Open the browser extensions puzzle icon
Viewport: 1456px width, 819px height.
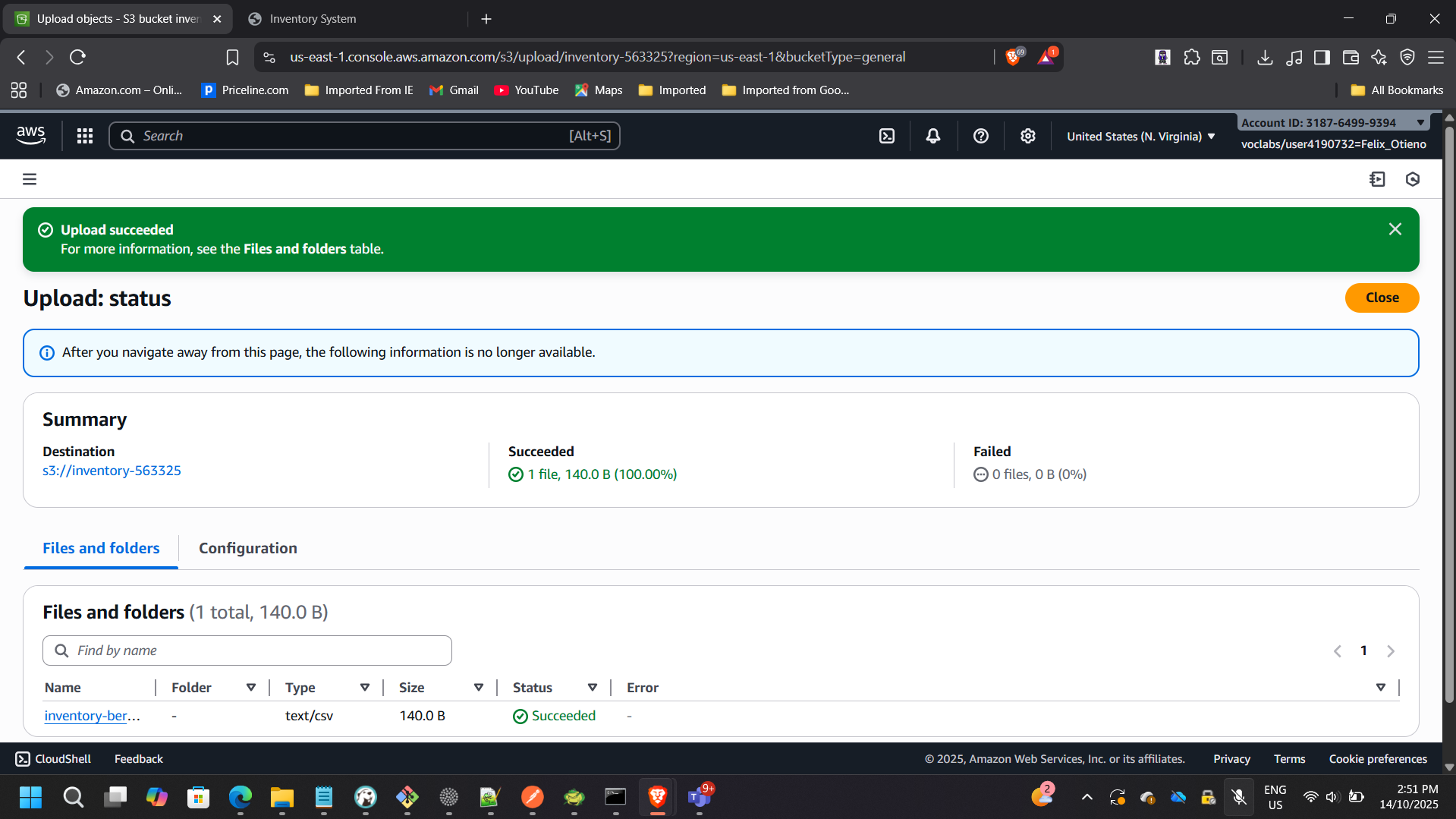click(x=1191, y=57)
